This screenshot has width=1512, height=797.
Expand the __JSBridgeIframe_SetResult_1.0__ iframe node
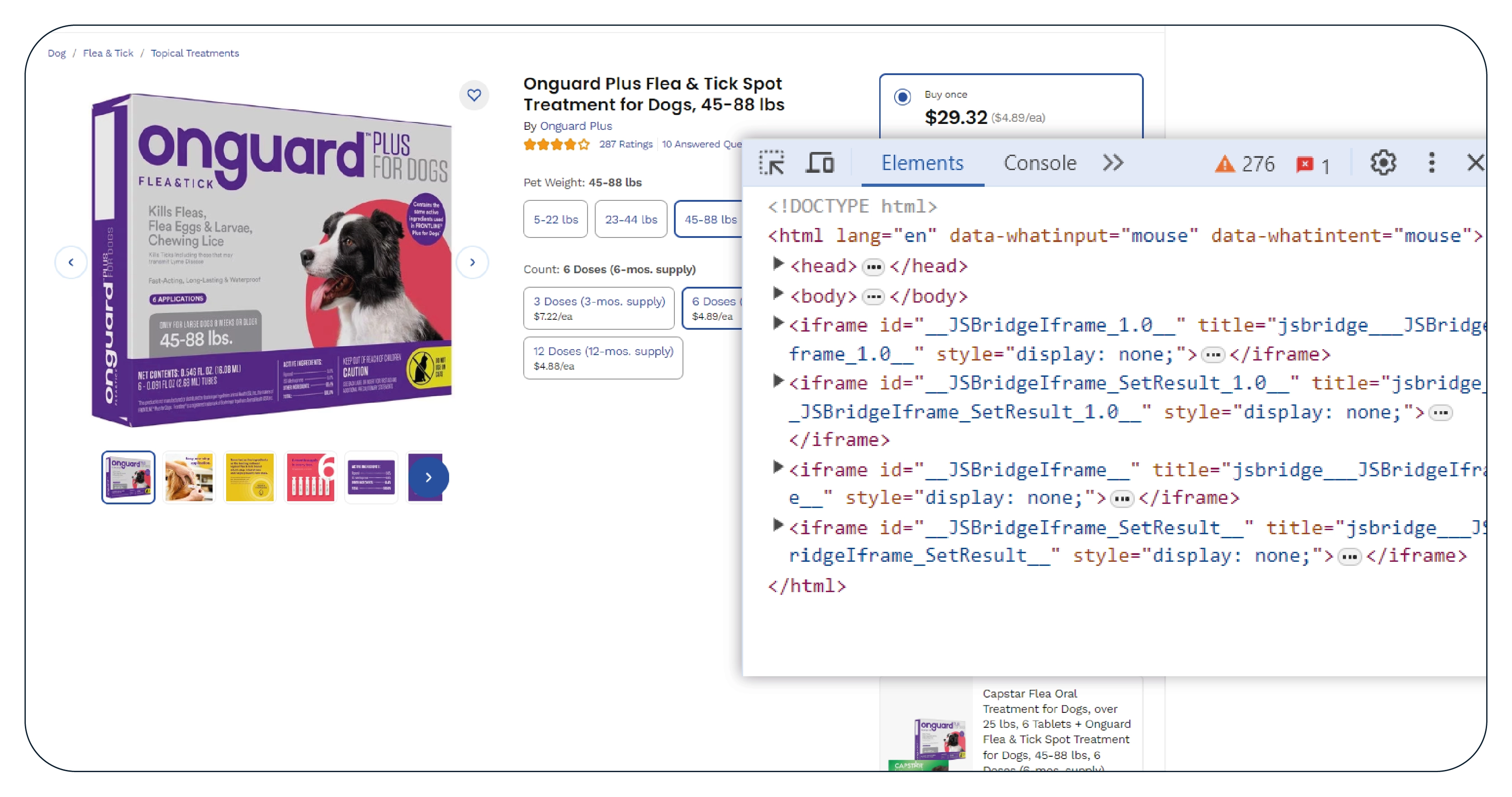778,381
